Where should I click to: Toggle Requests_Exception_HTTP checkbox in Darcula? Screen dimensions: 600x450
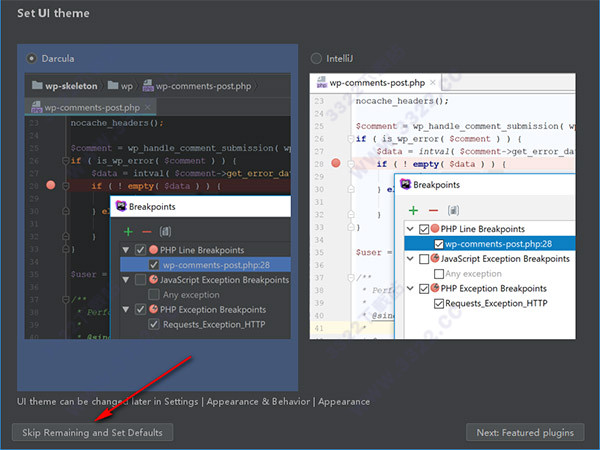click(154, 324)
